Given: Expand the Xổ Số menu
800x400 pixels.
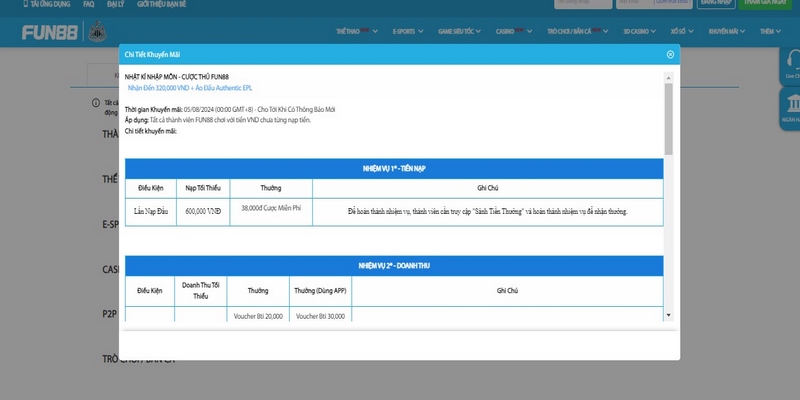Looking at the screenshot, I should [682, 32].
